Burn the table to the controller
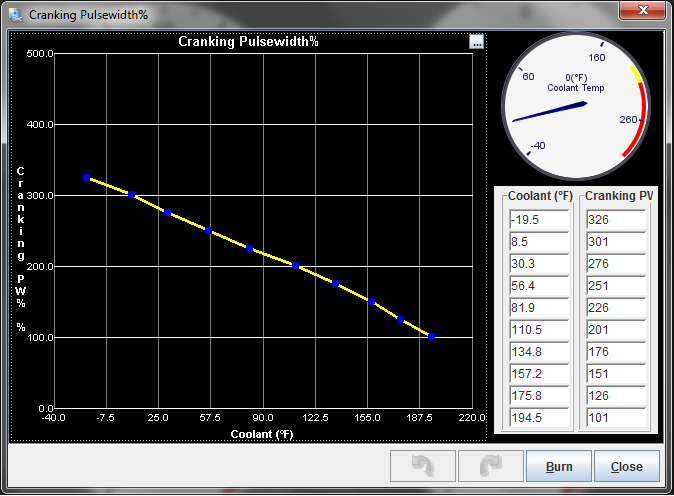This screenshot has width=674, height=496. 559,466
